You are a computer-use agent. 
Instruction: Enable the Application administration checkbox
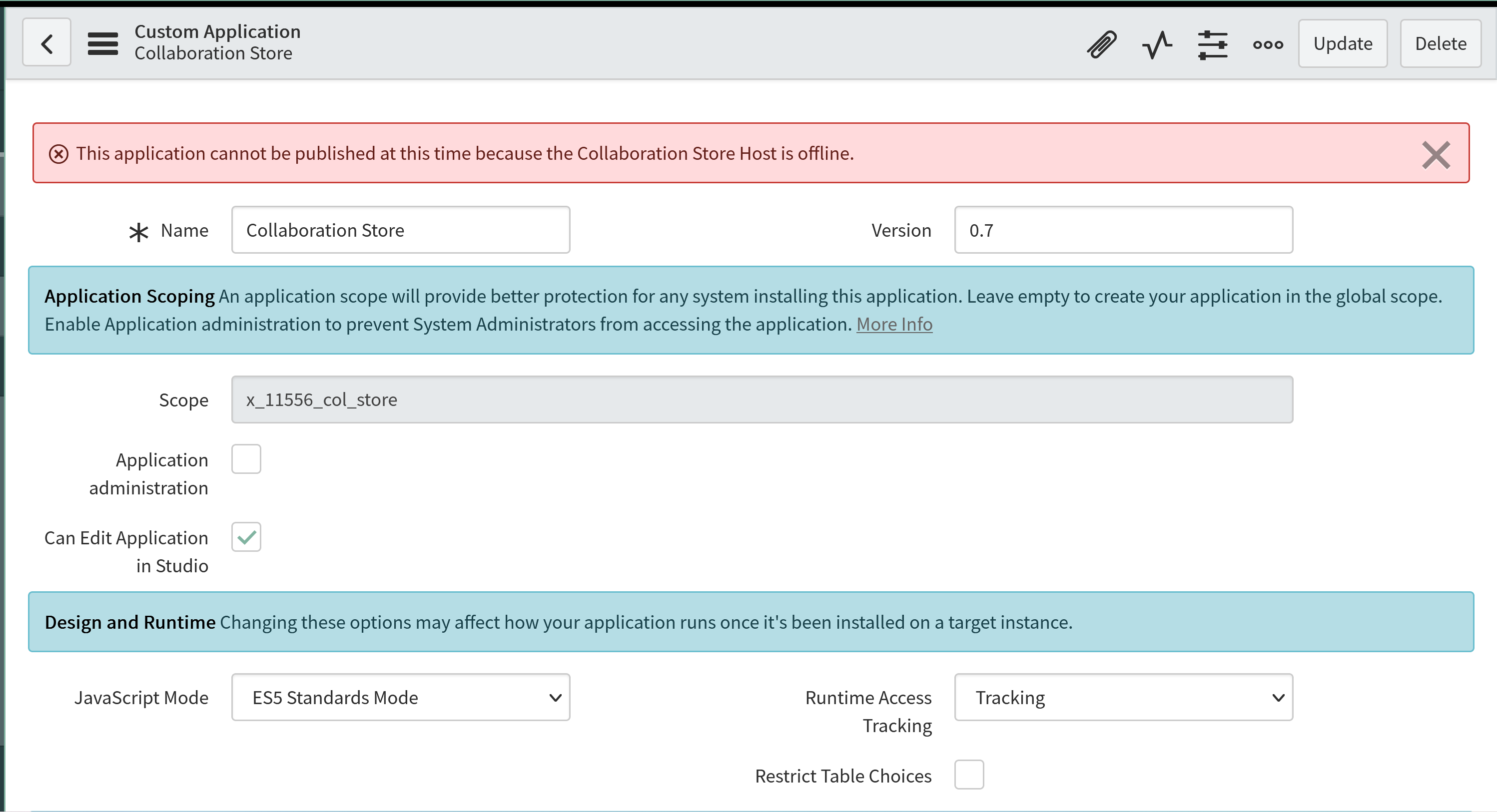[246, 459]
